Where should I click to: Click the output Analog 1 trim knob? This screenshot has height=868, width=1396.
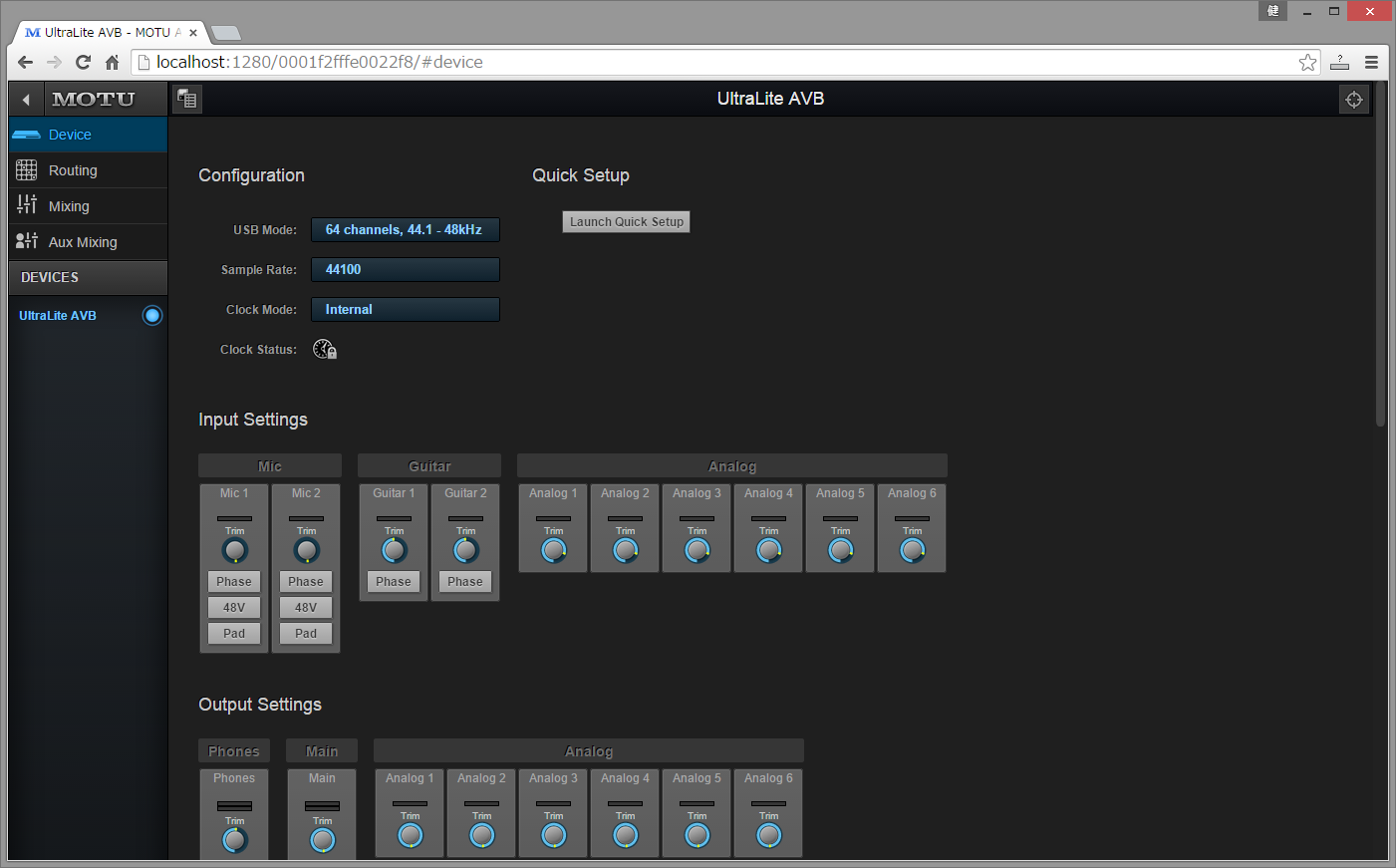pos(411,835)
